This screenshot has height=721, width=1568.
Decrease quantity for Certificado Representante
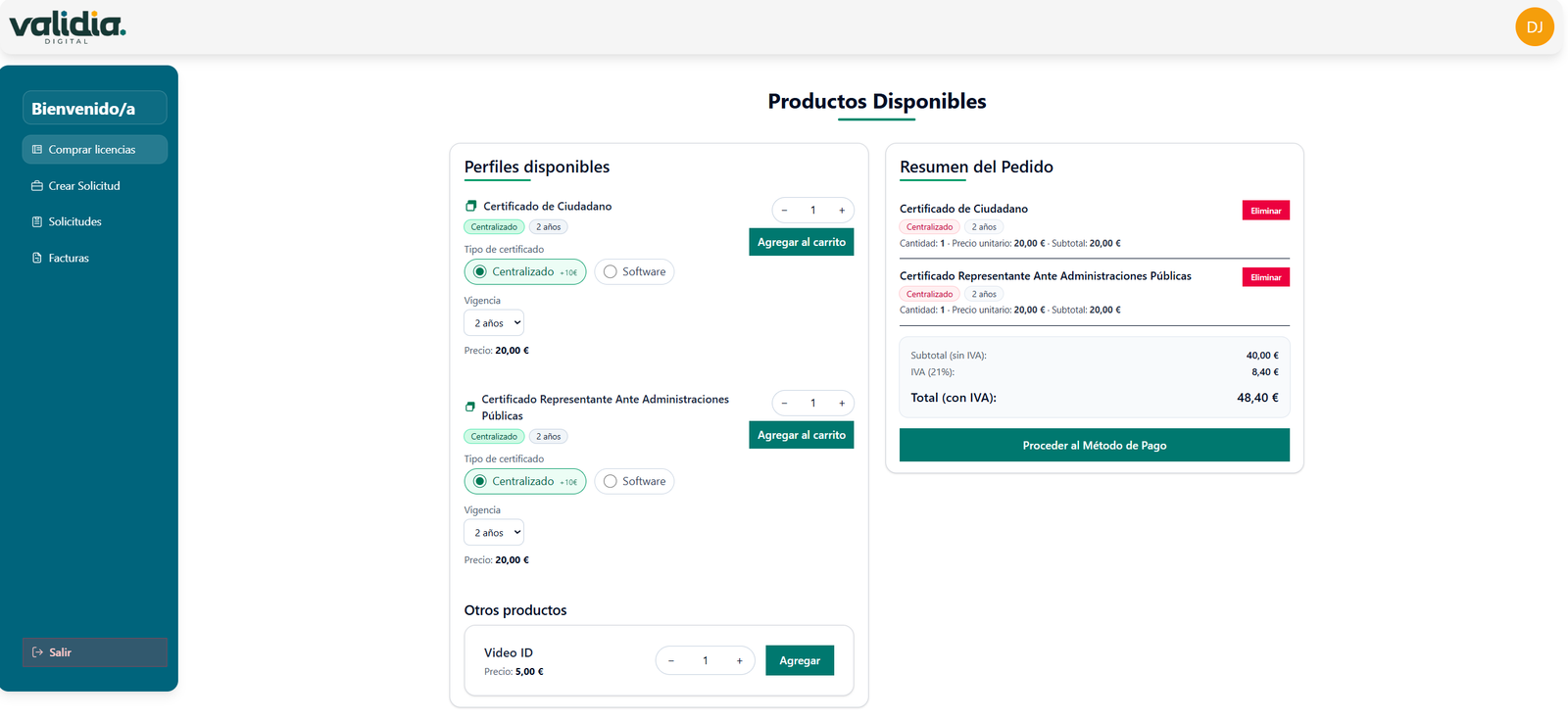(x=784, y=404)
